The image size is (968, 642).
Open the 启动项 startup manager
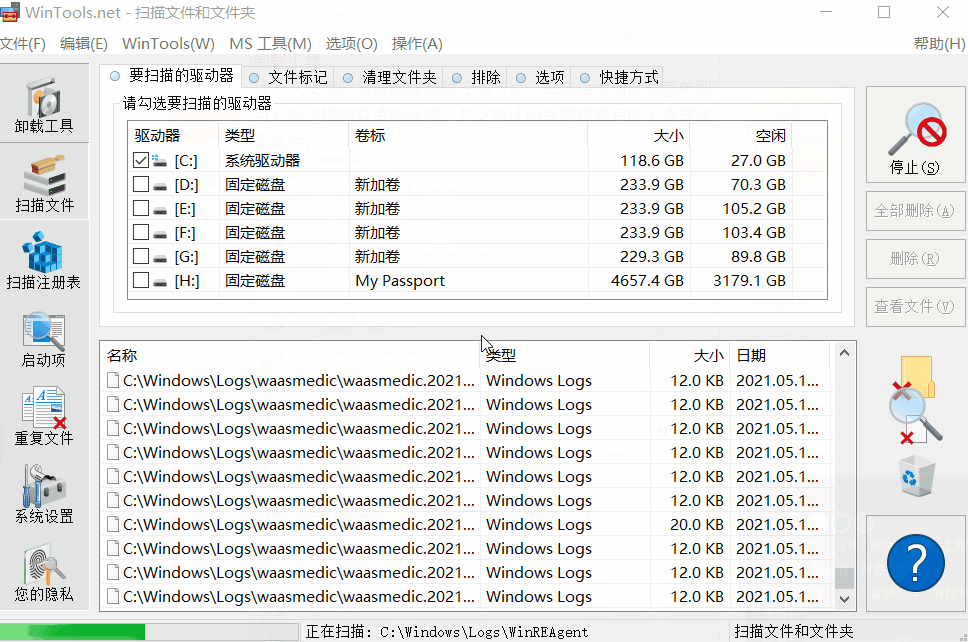point(44,338)
